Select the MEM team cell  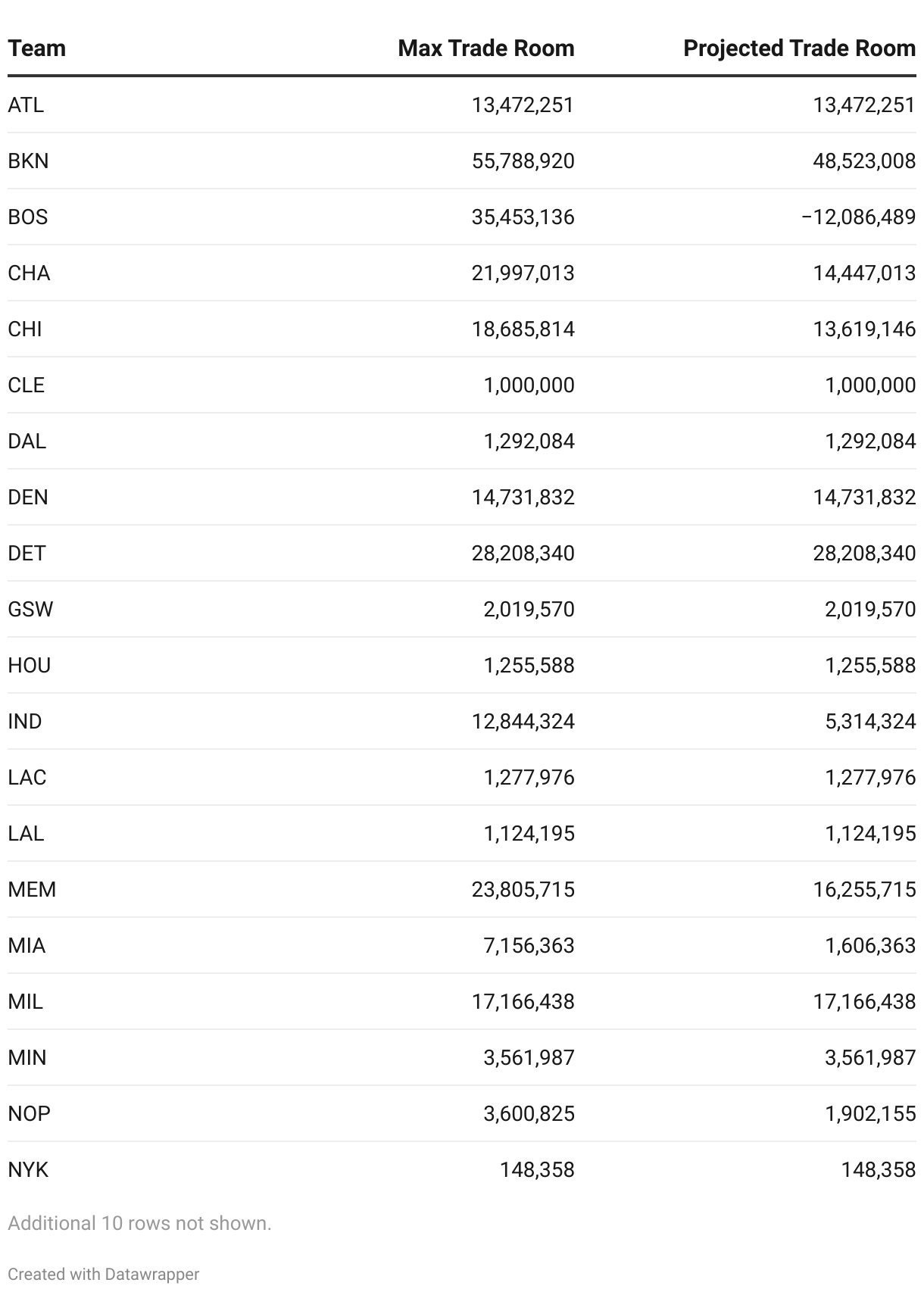click(32, 889)
